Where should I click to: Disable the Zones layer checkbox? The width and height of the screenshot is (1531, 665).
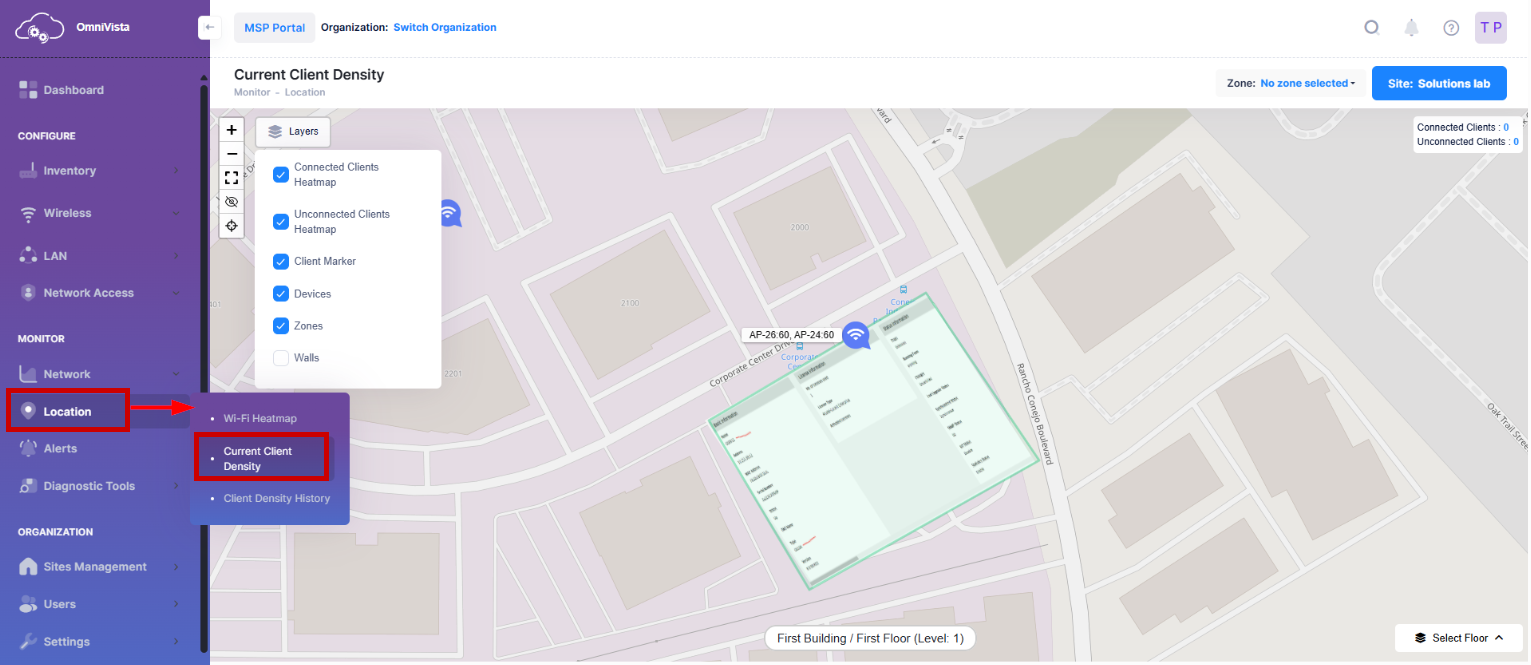[281, 325]
